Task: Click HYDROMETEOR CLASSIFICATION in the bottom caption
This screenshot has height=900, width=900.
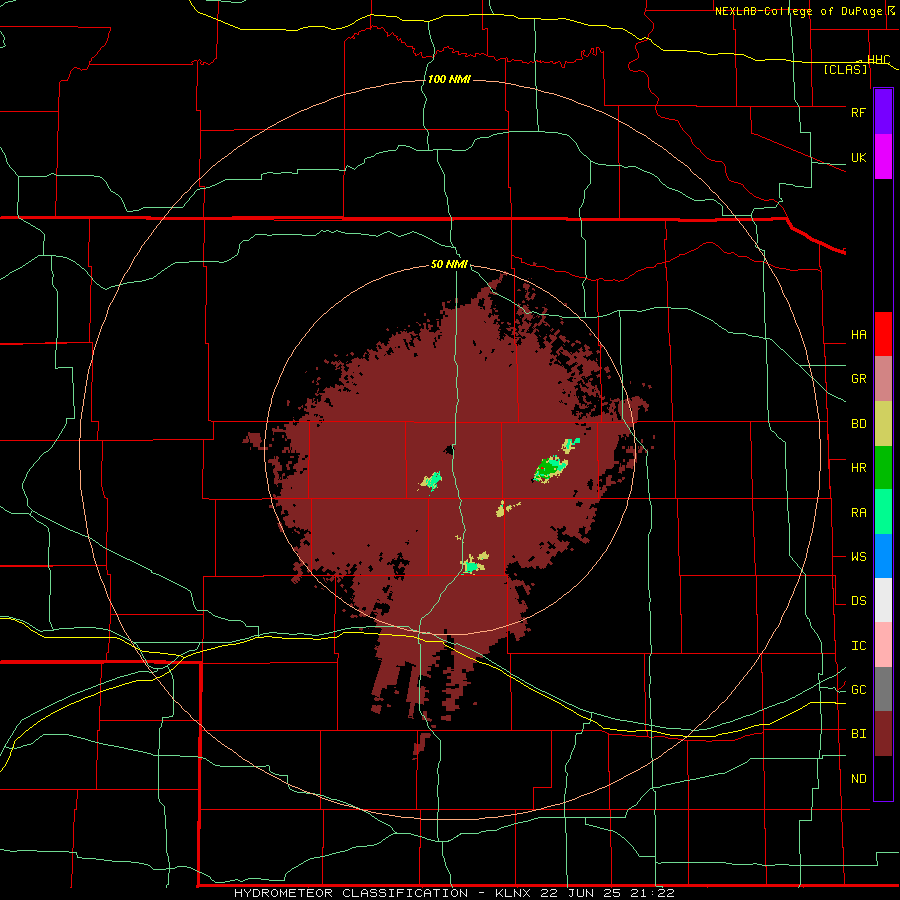Action: pos(351,893)
